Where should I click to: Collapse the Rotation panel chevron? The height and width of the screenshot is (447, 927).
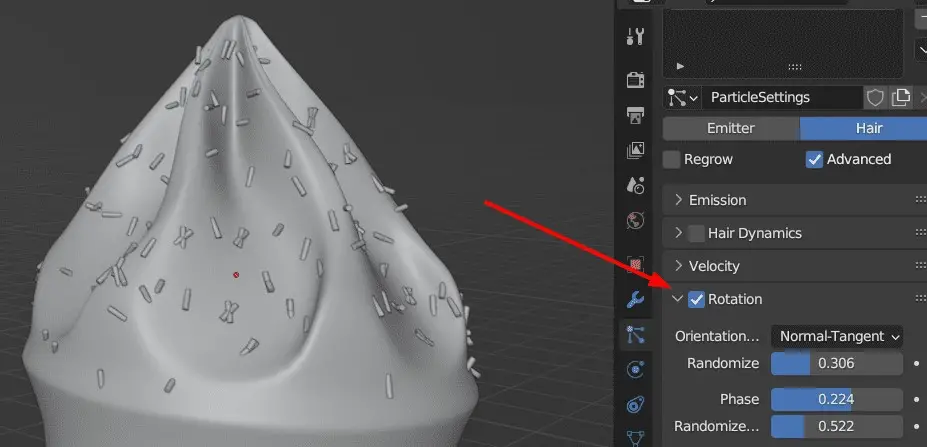click(x=678, y=299)
